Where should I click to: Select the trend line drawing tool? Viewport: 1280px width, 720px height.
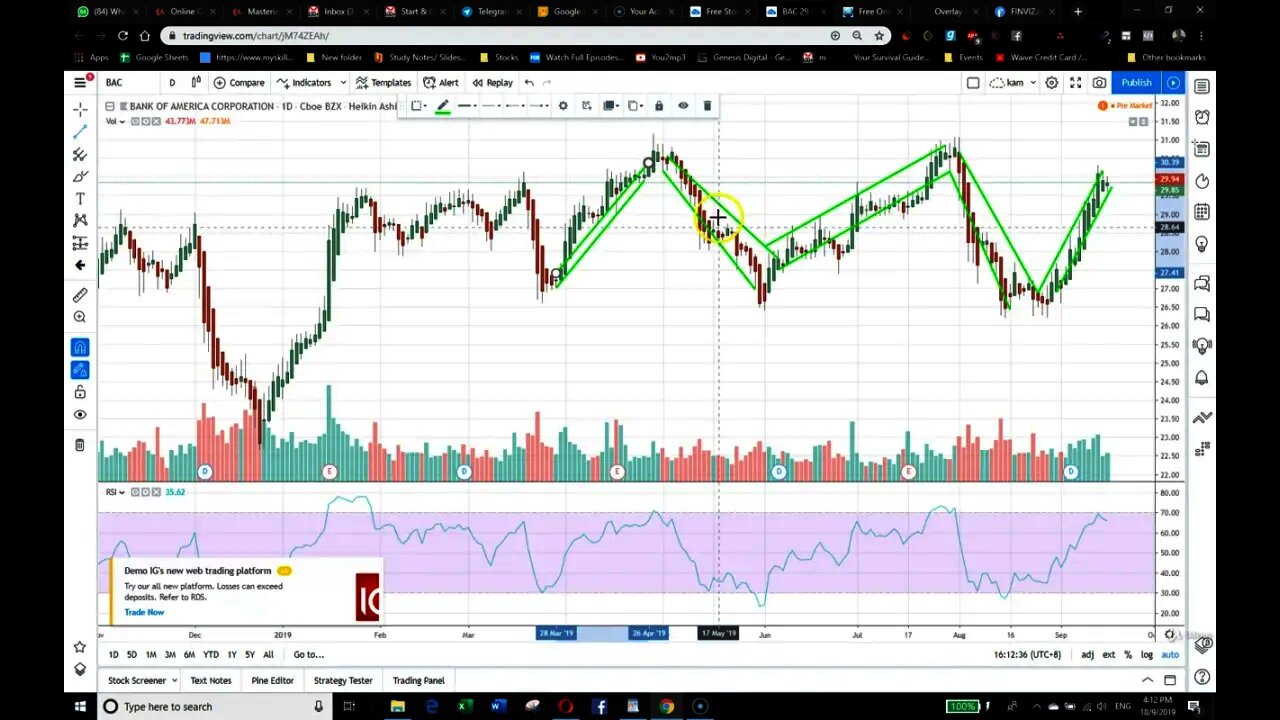tap(80, 132)
